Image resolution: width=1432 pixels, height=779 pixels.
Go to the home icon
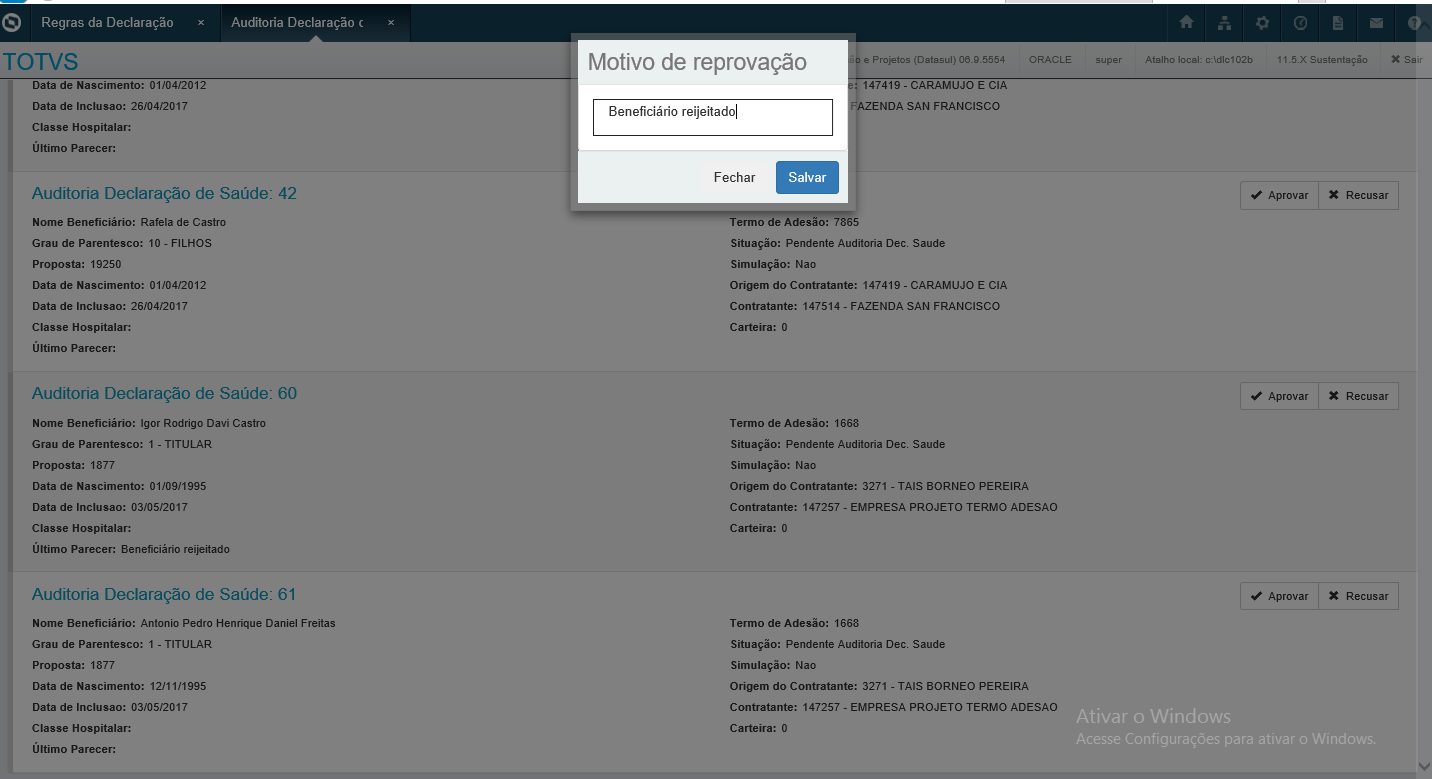pyautogui.click(x=1186, y=22)
